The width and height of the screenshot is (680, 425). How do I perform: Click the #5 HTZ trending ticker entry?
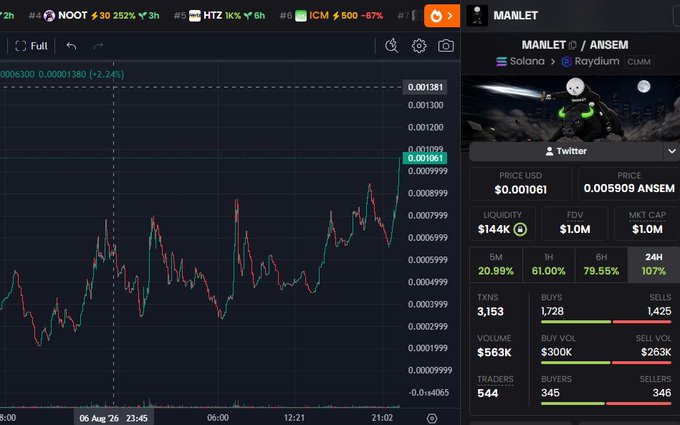[x=219, y=16]
